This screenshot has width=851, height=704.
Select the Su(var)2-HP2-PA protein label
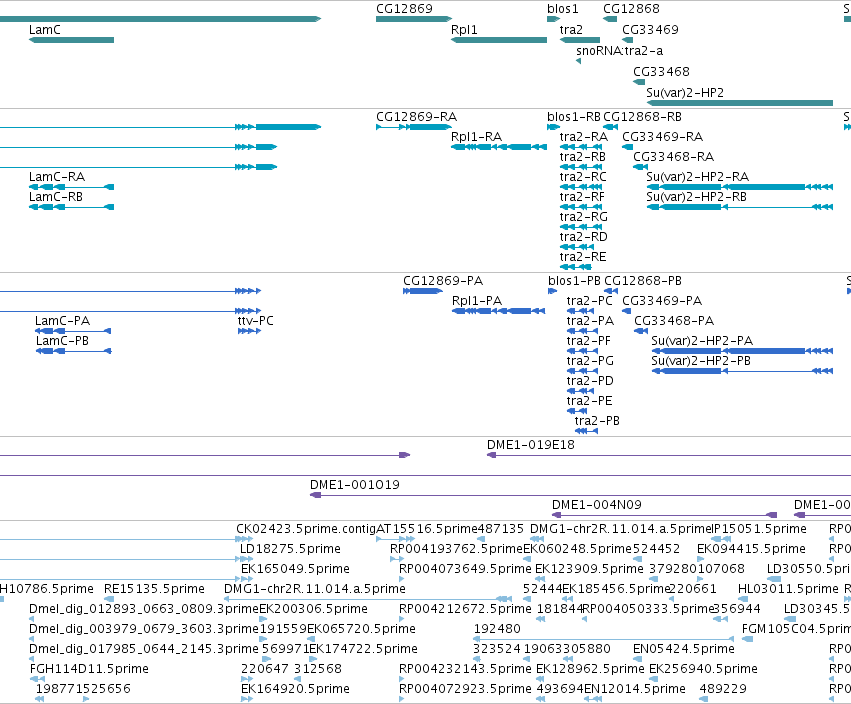[x=702, y=341]
